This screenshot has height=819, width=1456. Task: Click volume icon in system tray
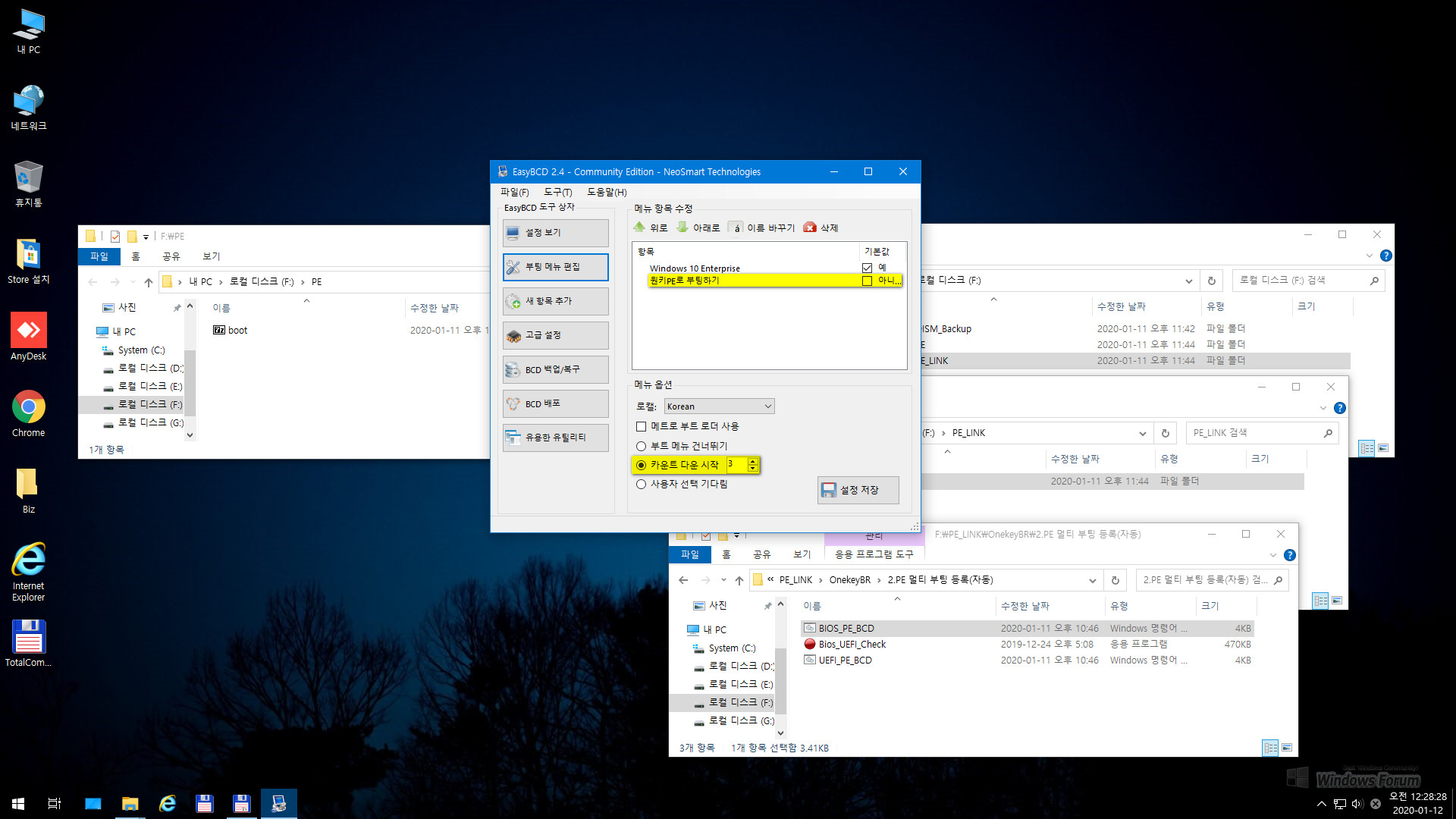coord(1357,804)
